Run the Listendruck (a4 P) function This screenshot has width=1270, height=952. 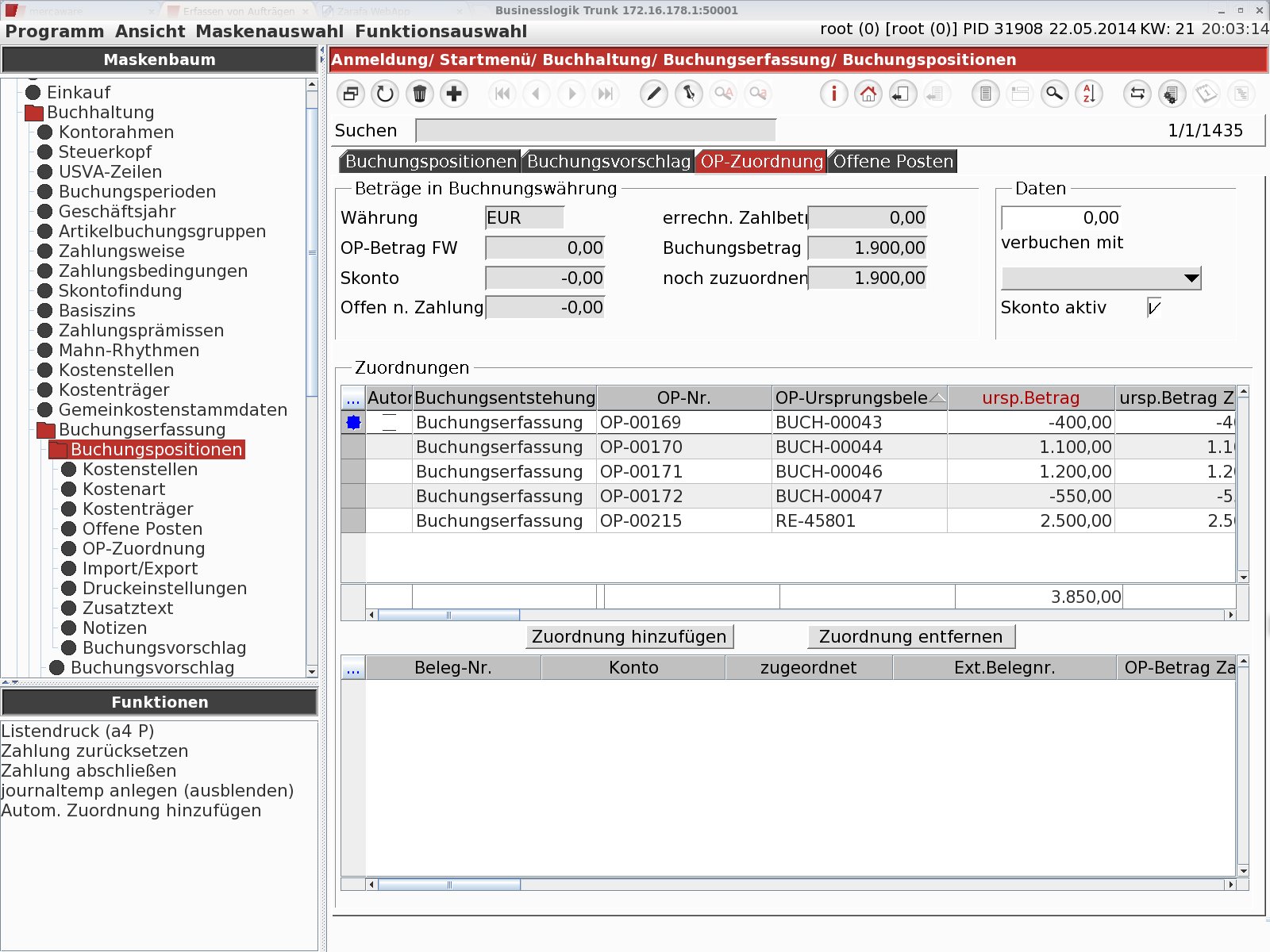78,731
